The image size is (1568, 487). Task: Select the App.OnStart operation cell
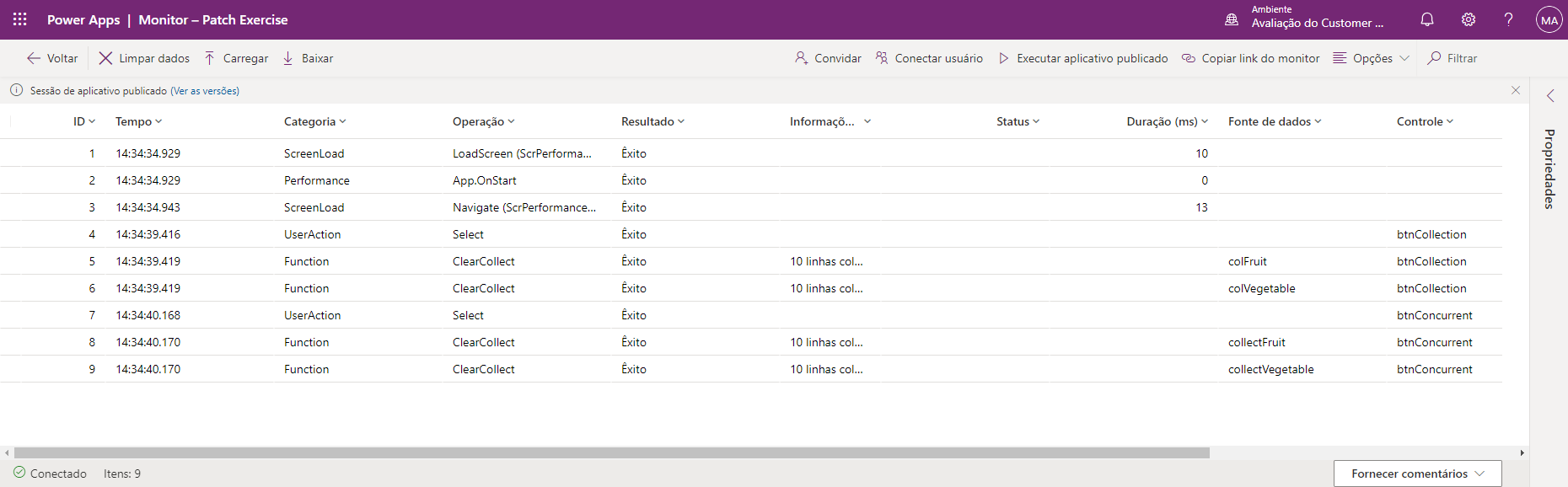pos(485,180)
